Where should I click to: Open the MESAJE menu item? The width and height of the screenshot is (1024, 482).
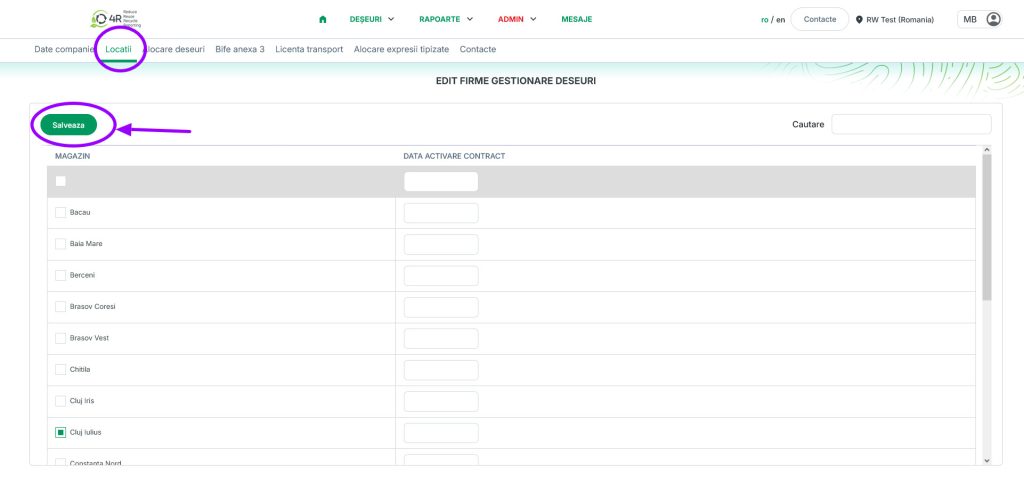576,19
